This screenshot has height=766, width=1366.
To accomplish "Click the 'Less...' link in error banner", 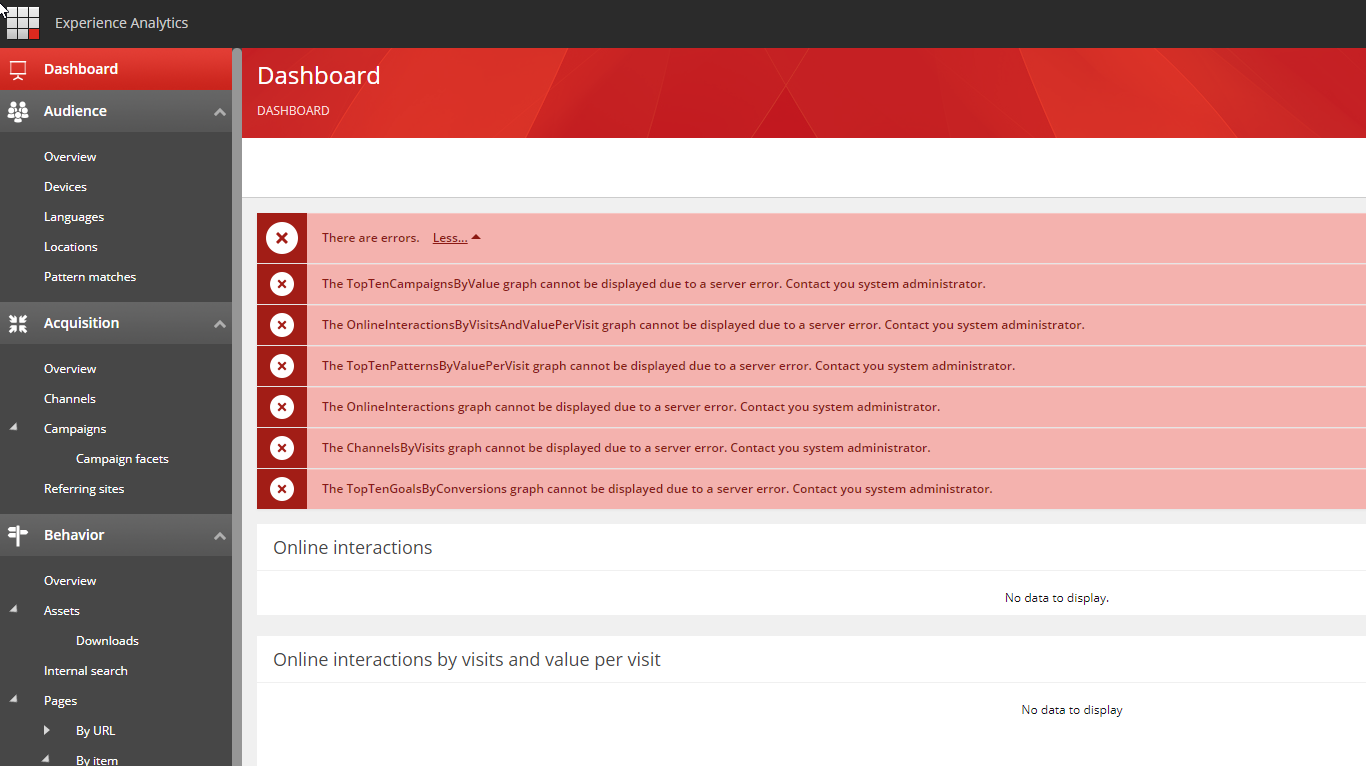I will click(x=450, y=238).
